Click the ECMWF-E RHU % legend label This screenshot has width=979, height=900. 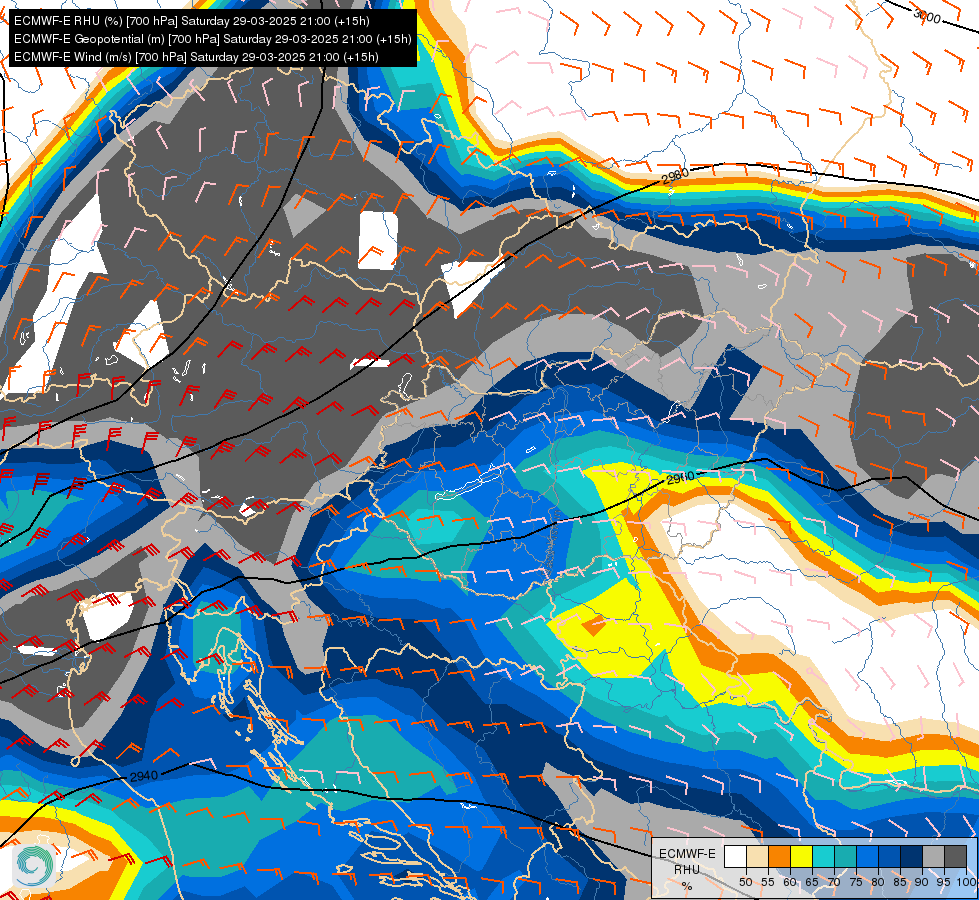687,869
